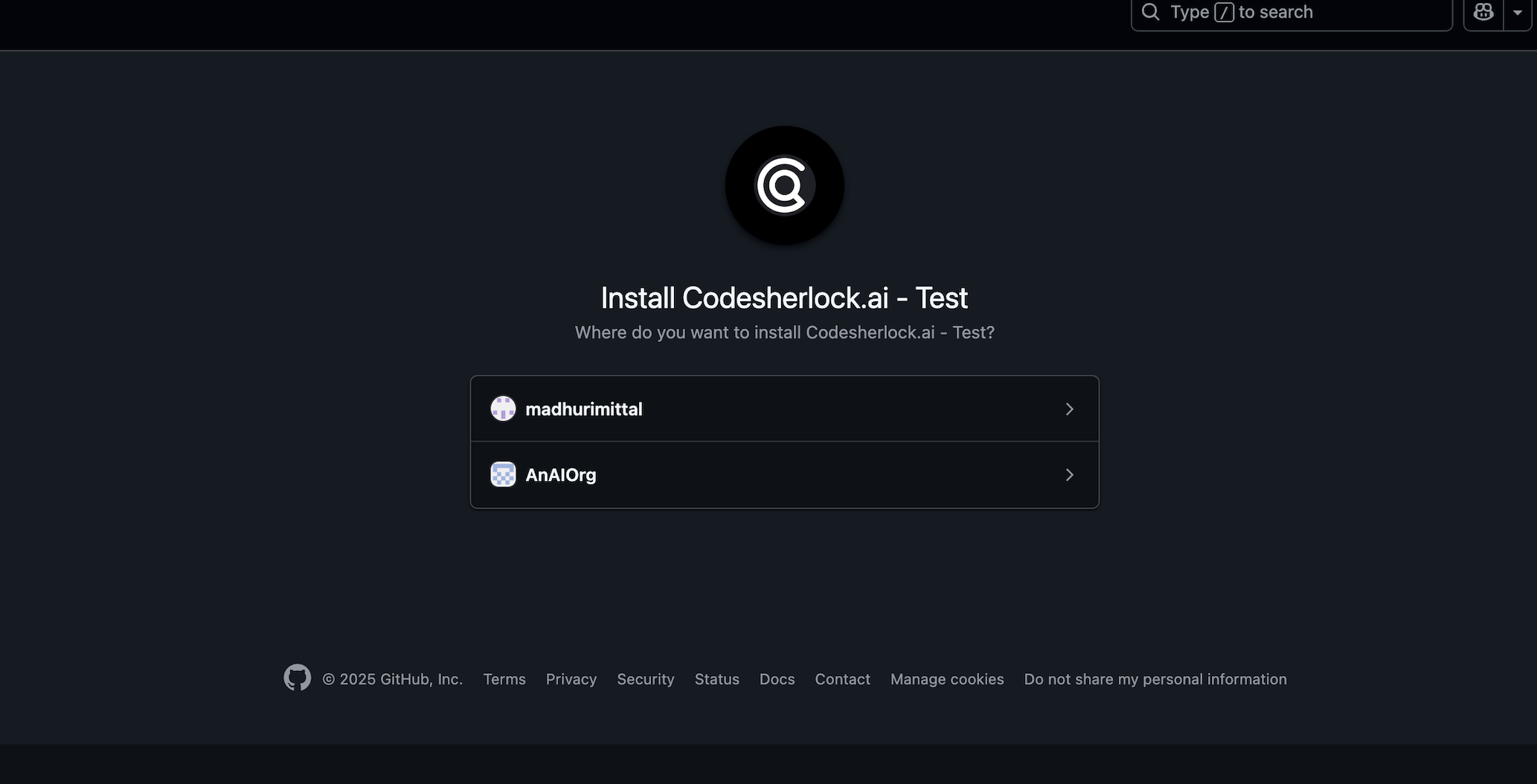Open the Privacy policy

point(571,678)
